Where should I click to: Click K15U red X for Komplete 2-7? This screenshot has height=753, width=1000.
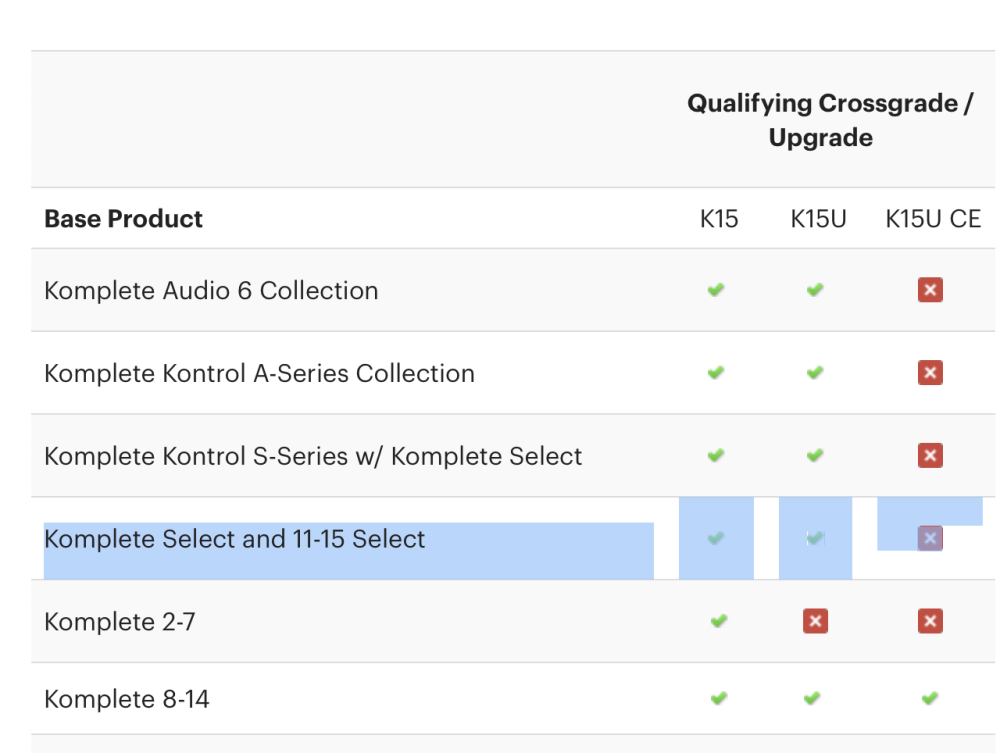pyautogui.click(x=815, y=622)
